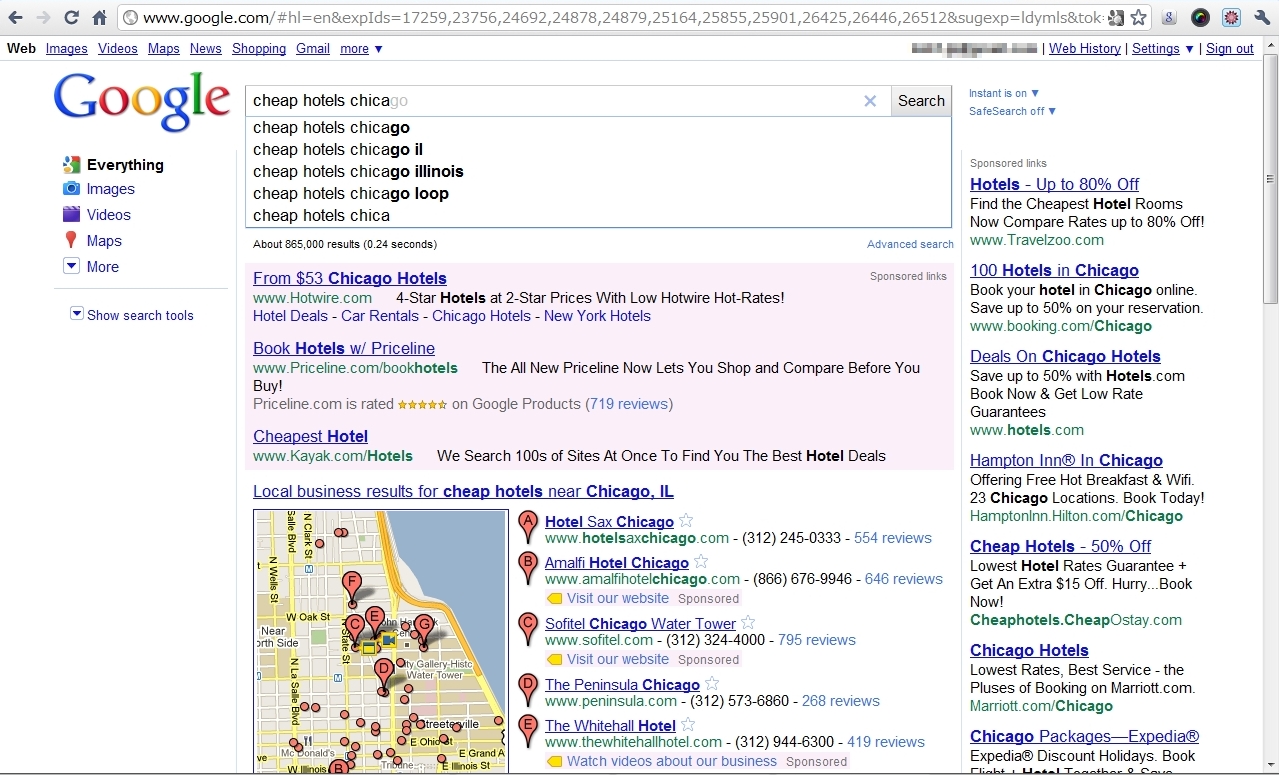1279x775 pixels.
Task: Open Web History link
Action: 1085,48
